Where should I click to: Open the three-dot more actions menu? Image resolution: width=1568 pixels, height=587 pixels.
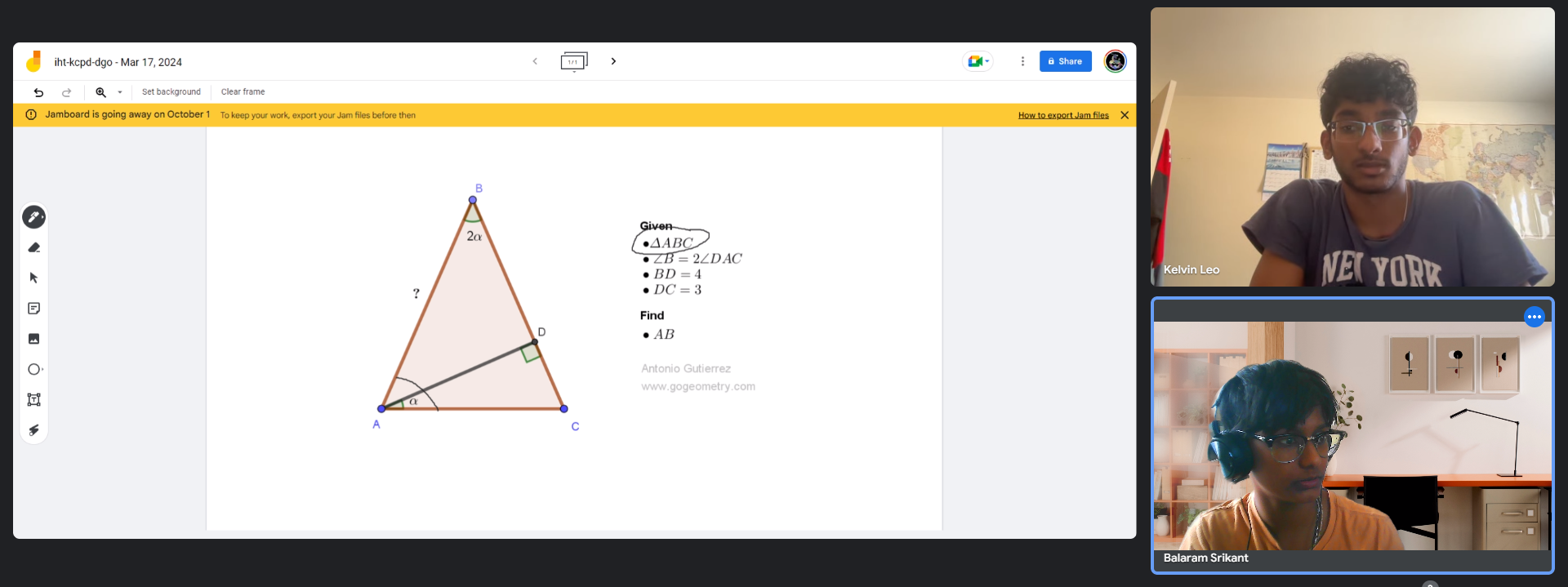(1022, 61)
